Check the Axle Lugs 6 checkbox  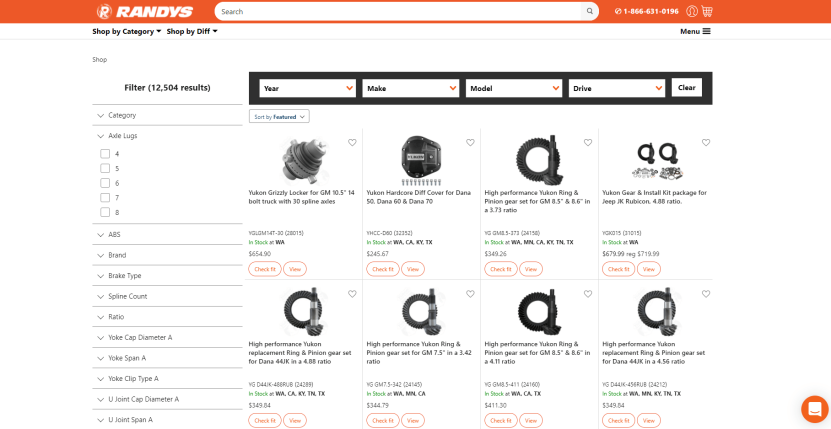(x=105, y=183)
